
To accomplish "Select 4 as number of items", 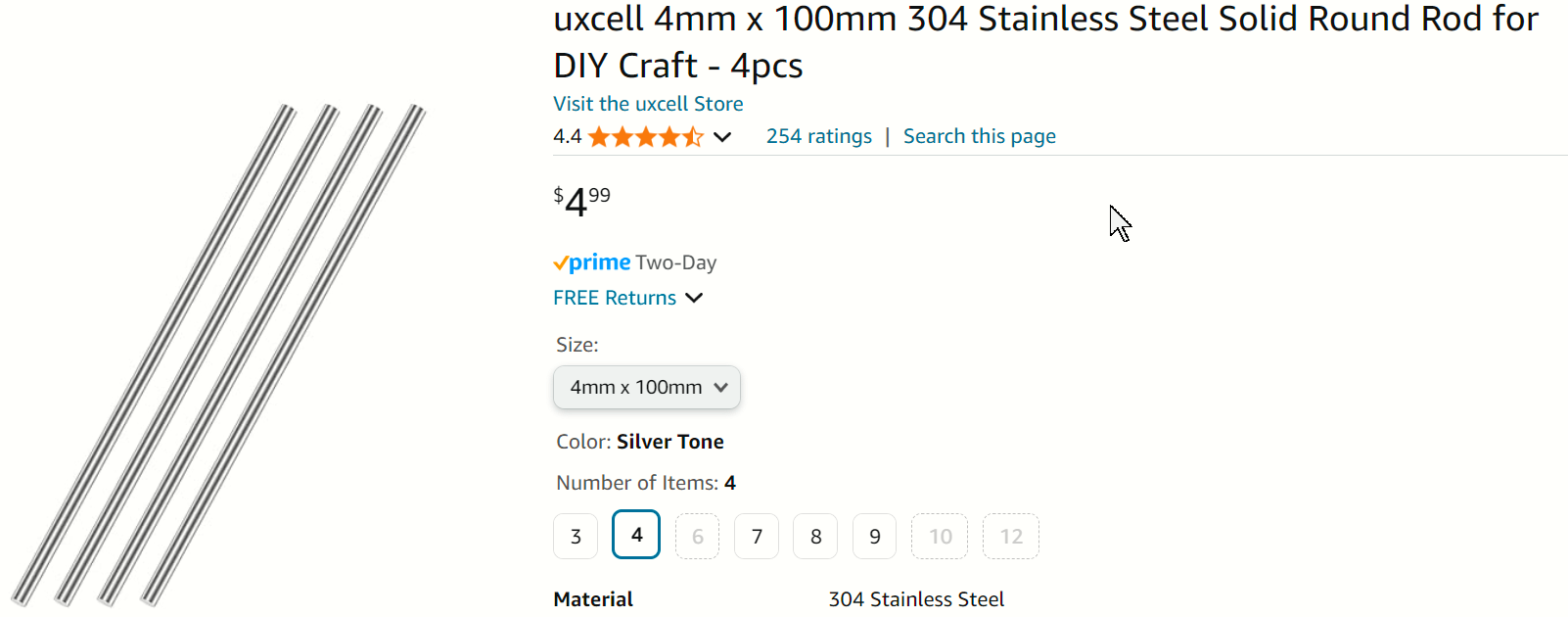I will coord(636,535).
